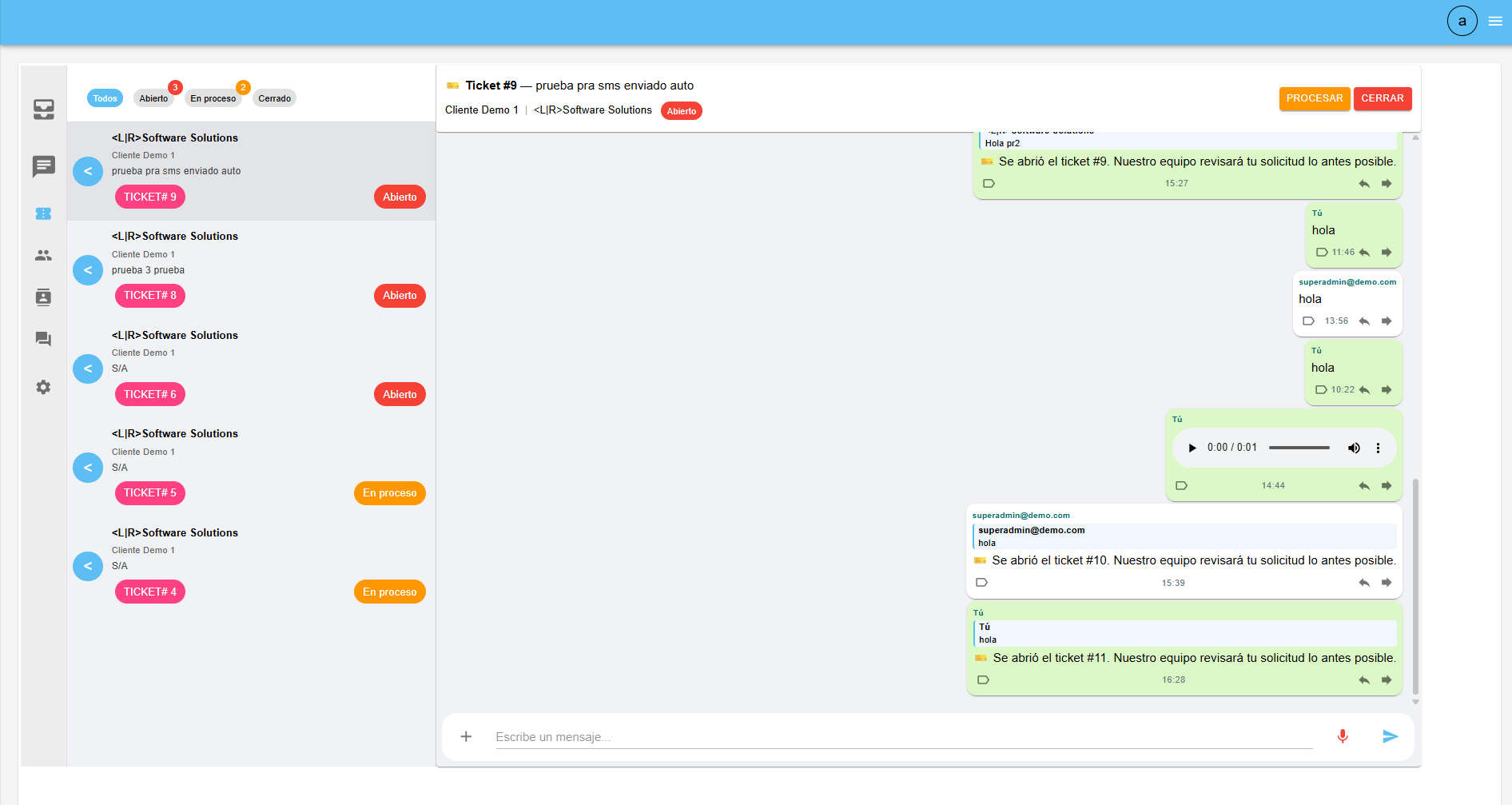Forward the ticket #9 opened message
Image resolution: width=1512 pixels, height=805 pixels.
pos(1387,184)
